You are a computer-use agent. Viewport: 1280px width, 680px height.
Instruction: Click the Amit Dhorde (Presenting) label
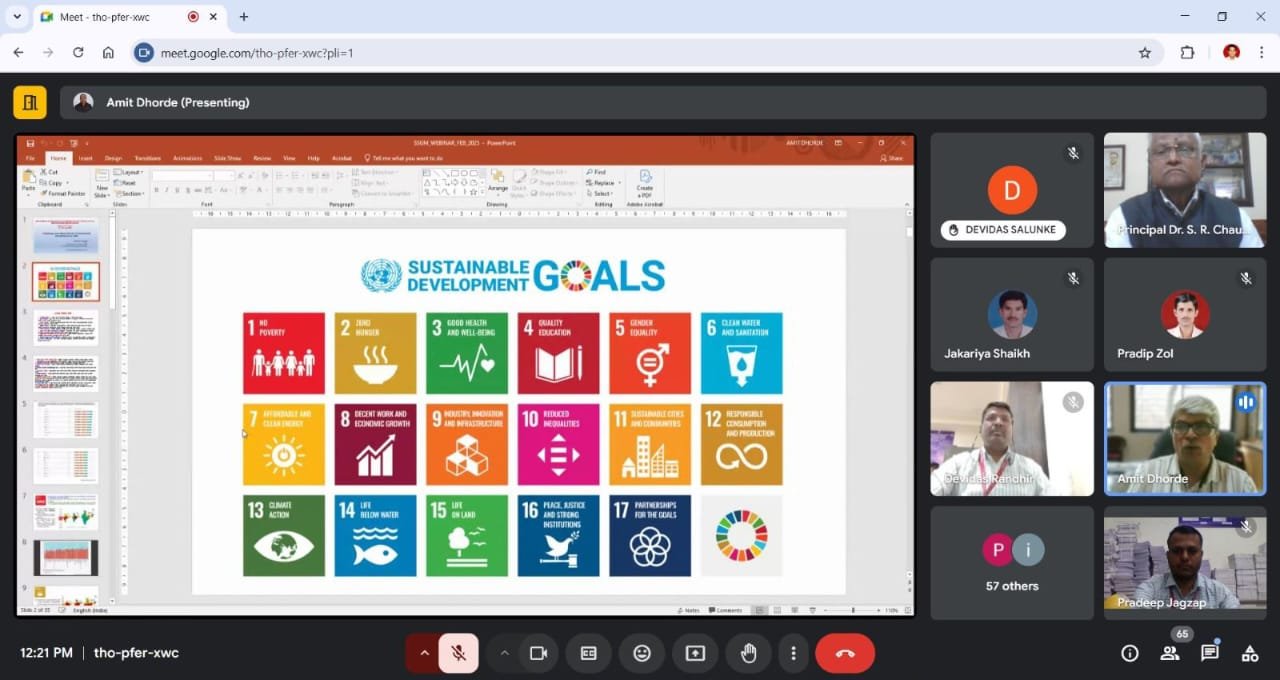click(x=178, y=102)
